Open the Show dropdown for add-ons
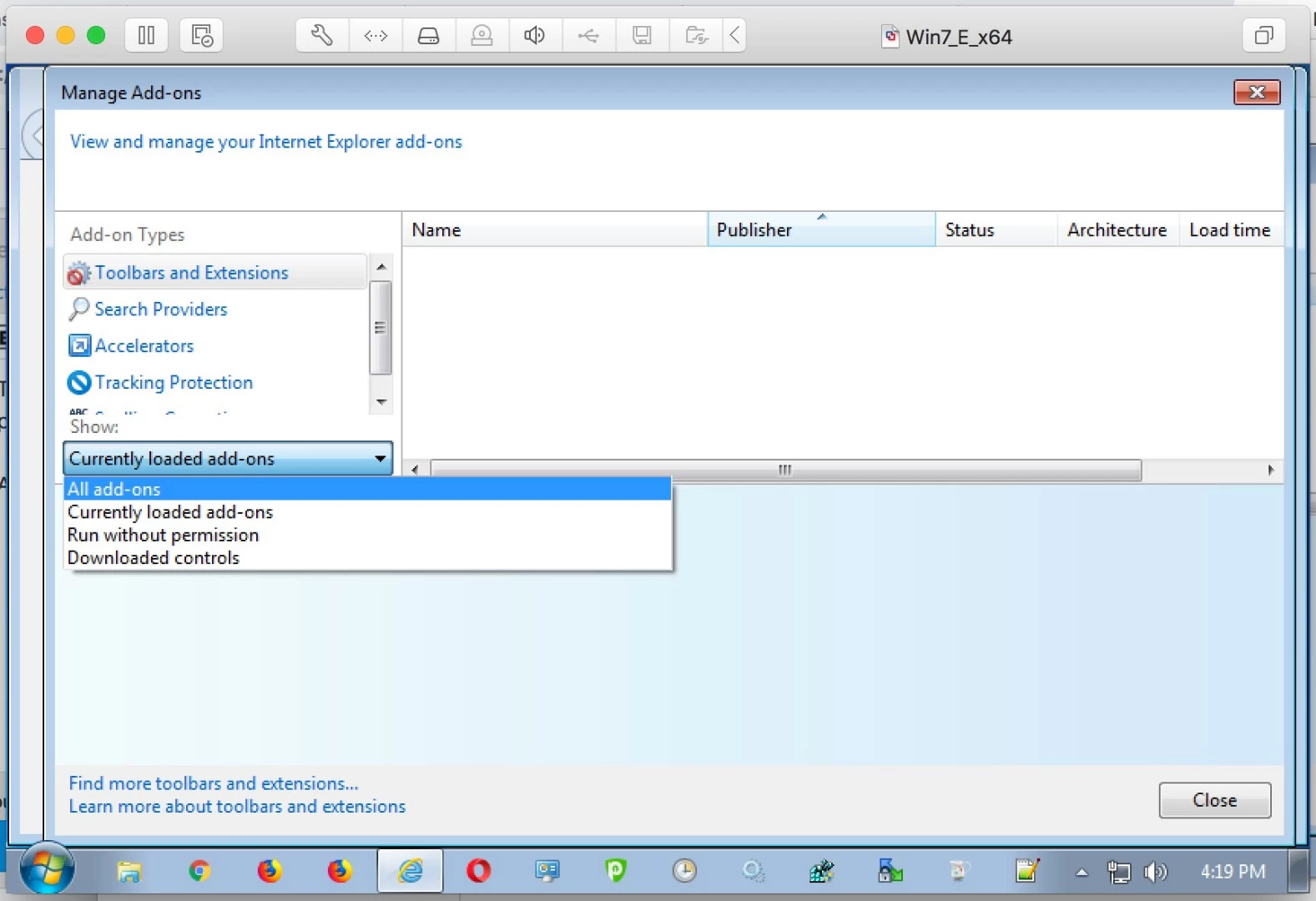 point(228,459)
